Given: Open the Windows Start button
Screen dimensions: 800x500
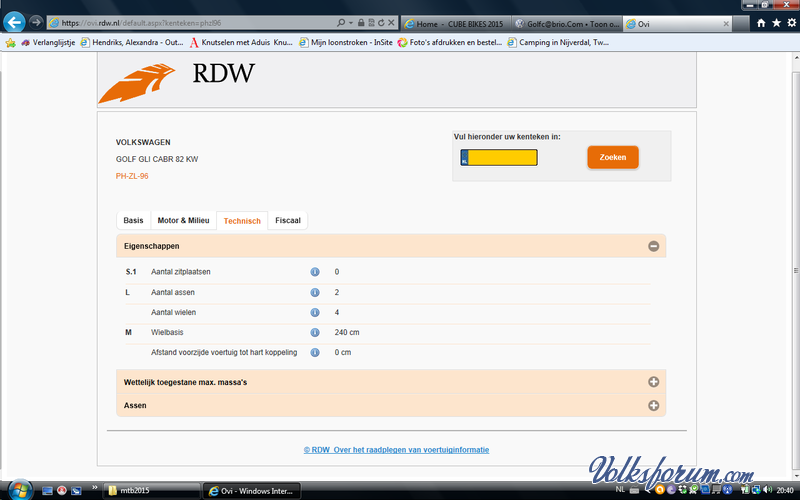Looking at the screenshot, I should point(19,491).
